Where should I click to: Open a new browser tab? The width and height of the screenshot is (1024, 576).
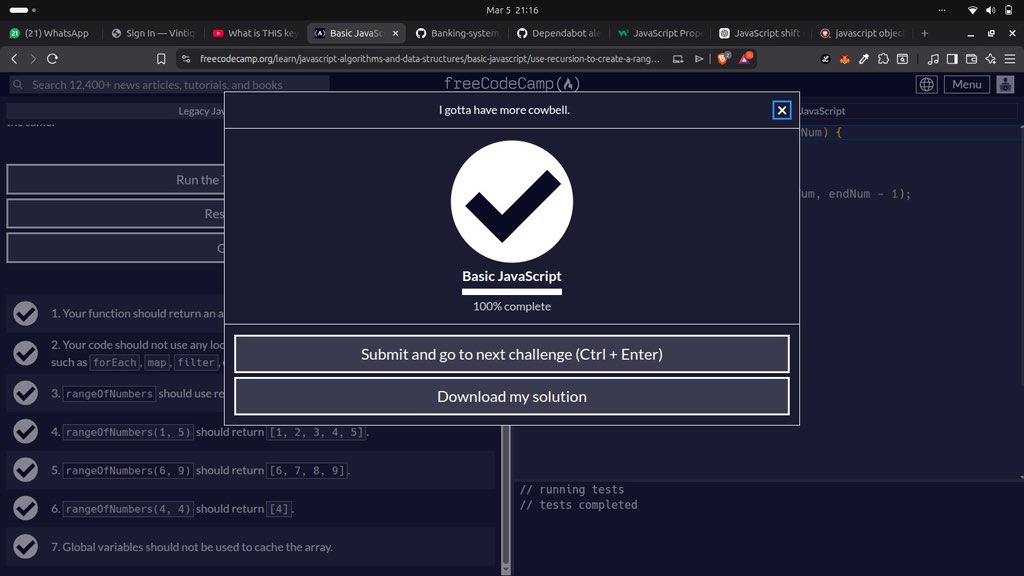pos(924,33)
